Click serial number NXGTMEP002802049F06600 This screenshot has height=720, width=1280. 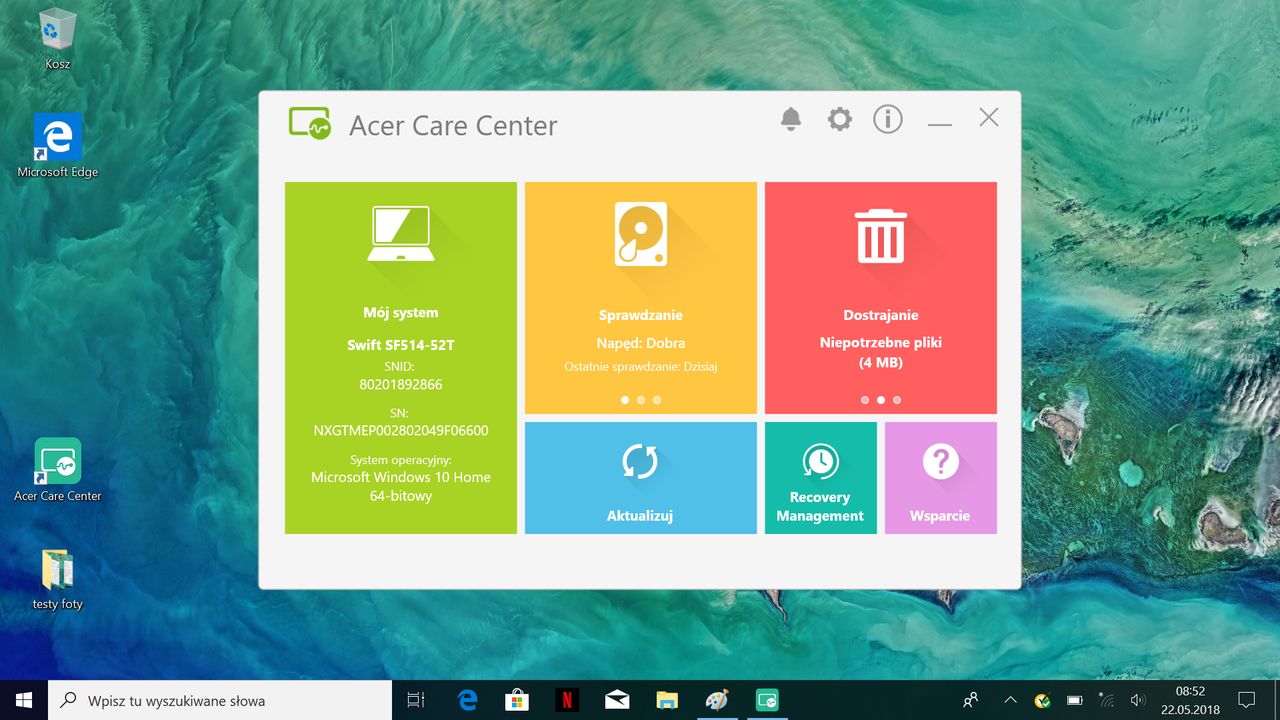(401, 431)
